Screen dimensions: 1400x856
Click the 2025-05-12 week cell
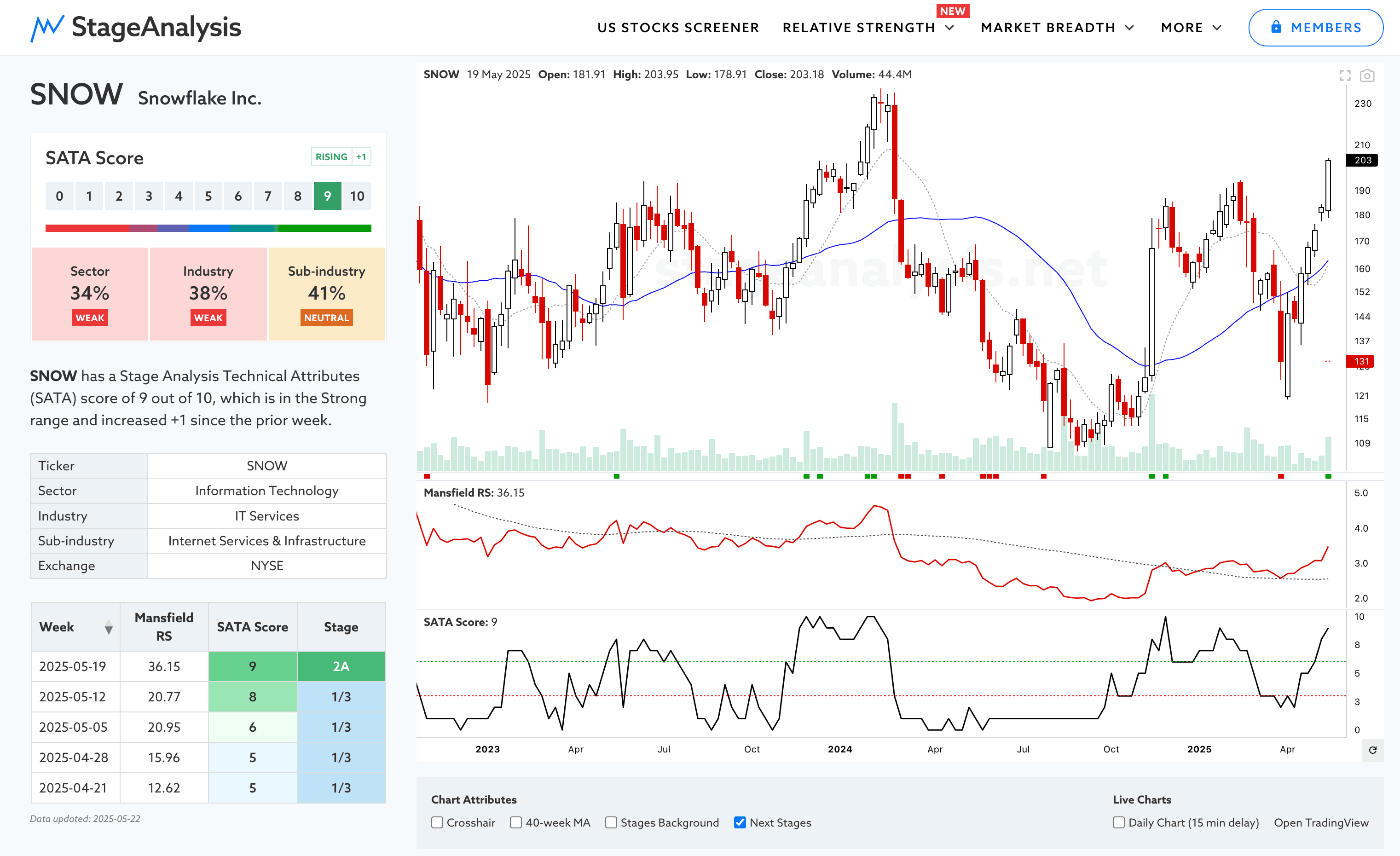pyautogui.click(x=75, y=697)
